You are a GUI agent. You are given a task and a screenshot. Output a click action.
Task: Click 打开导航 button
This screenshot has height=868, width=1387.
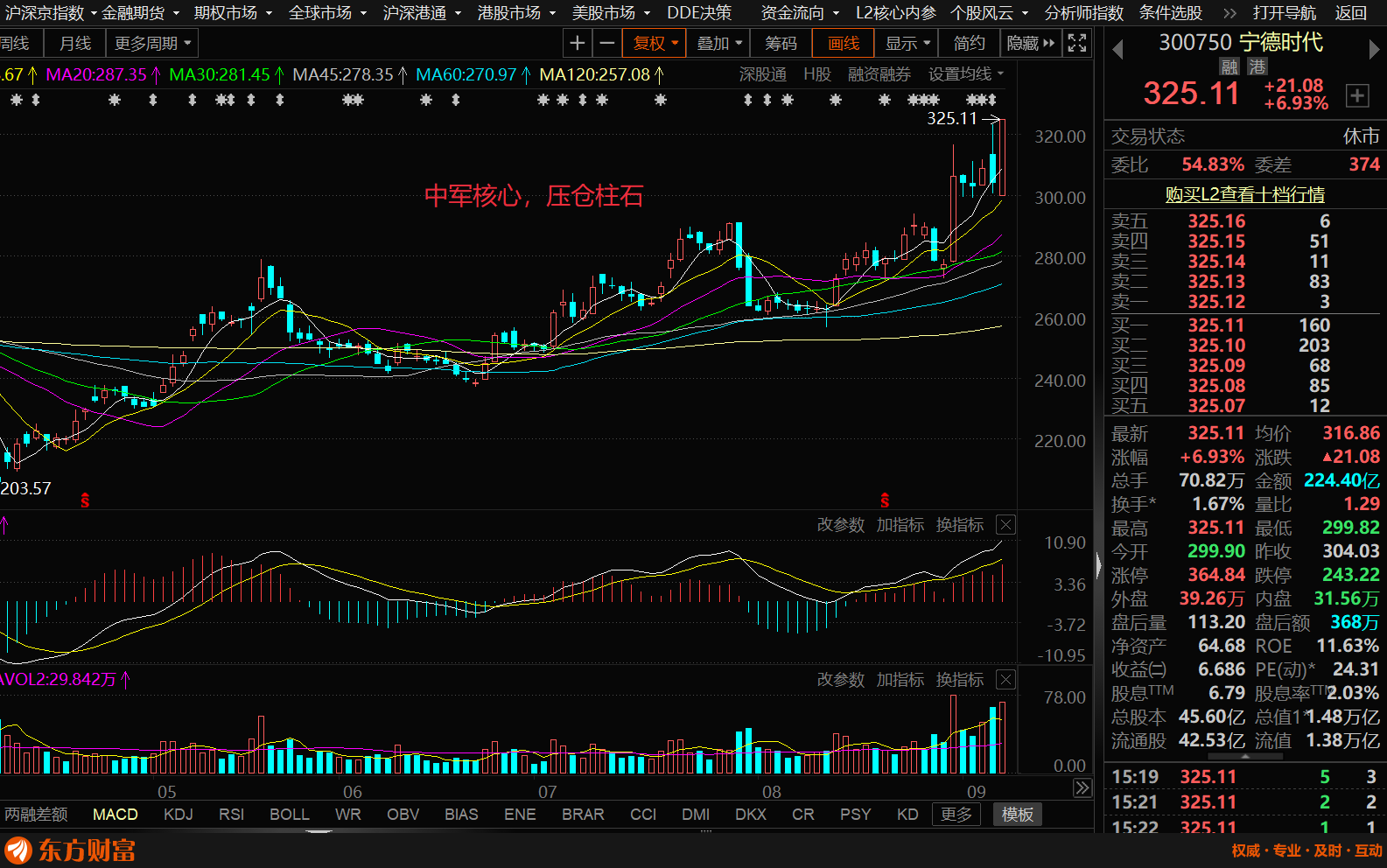click(x=1284, y=13)
